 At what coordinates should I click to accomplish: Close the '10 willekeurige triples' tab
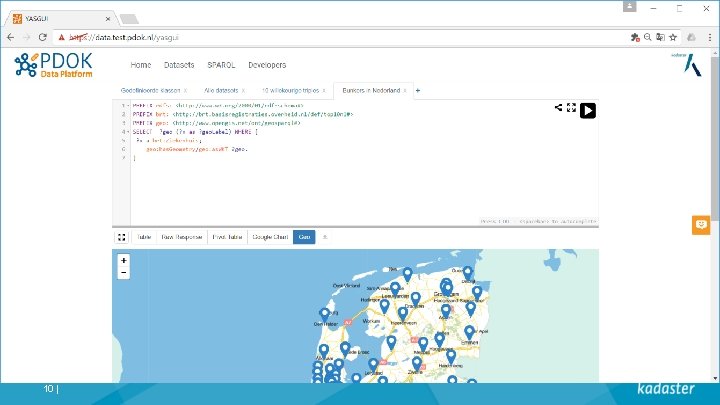(324, 91)
